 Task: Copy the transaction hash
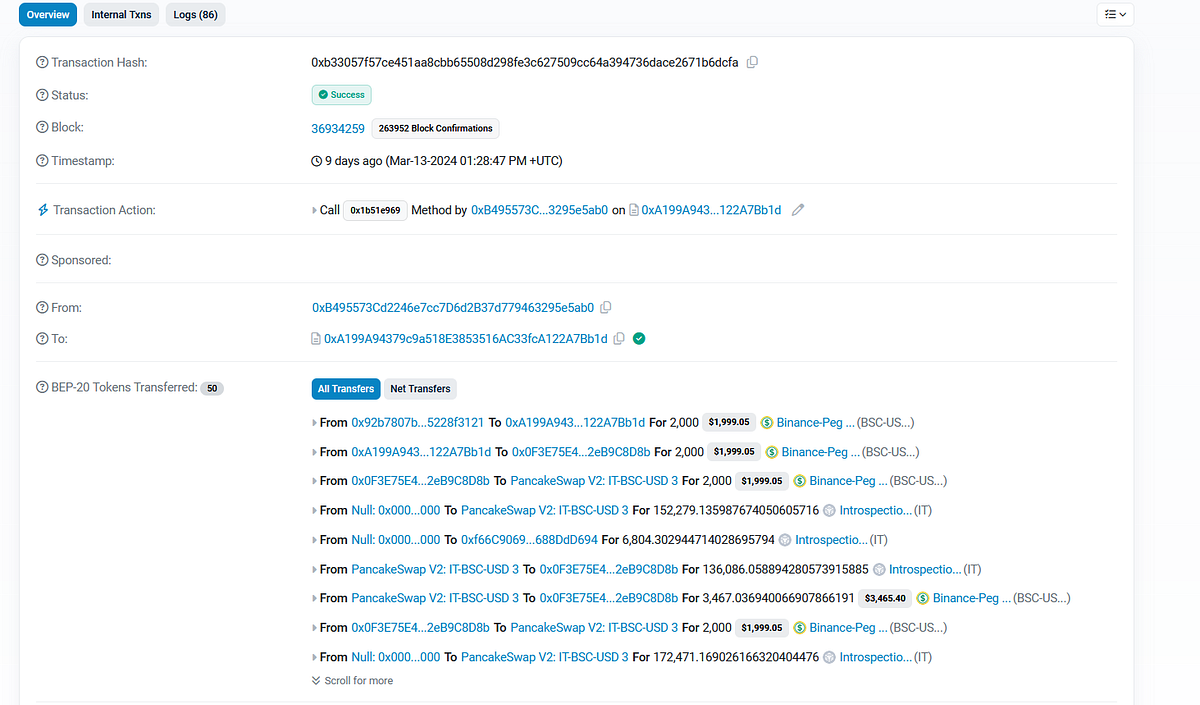pyautogui.click(x=752, y=62)
